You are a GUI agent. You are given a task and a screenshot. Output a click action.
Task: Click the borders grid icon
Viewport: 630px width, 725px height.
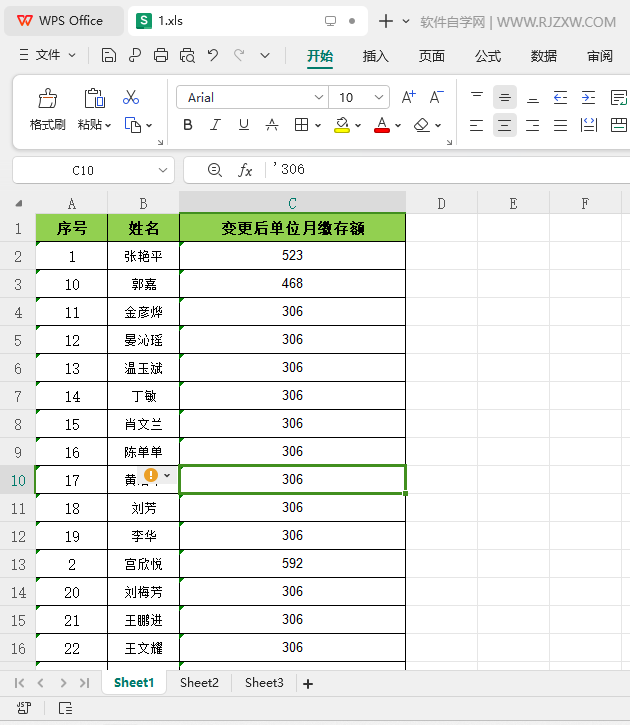(x=301, y=125)
